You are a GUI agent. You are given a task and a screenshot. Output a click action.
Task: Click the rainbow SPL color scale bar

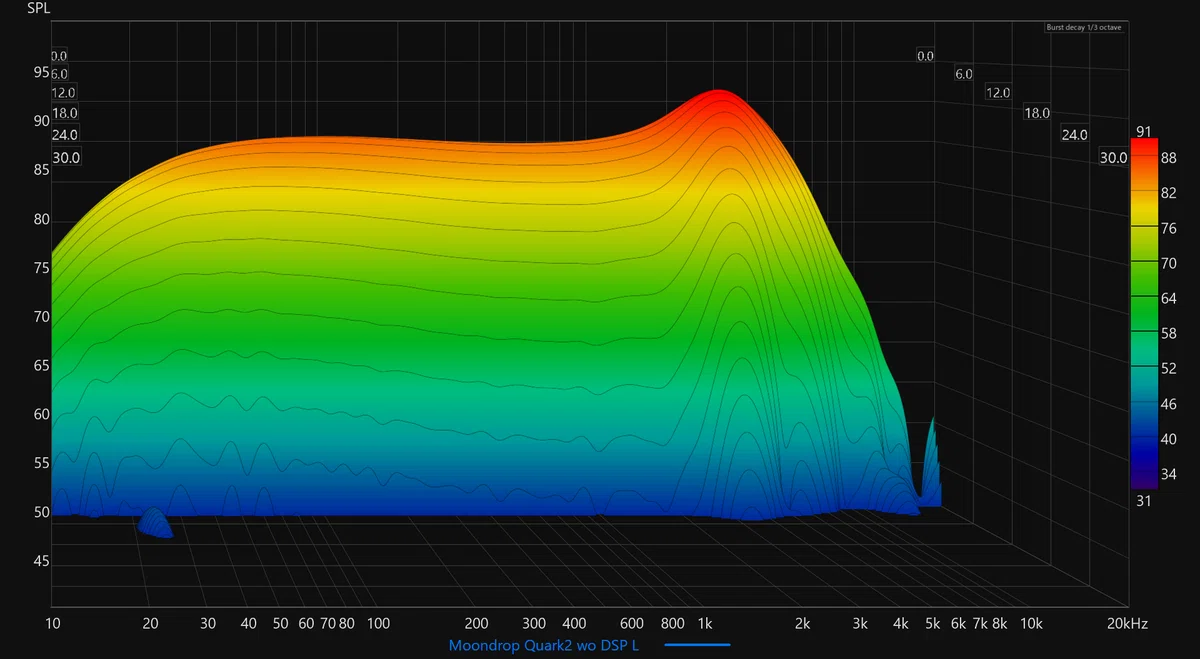(x=1143, y=313)
